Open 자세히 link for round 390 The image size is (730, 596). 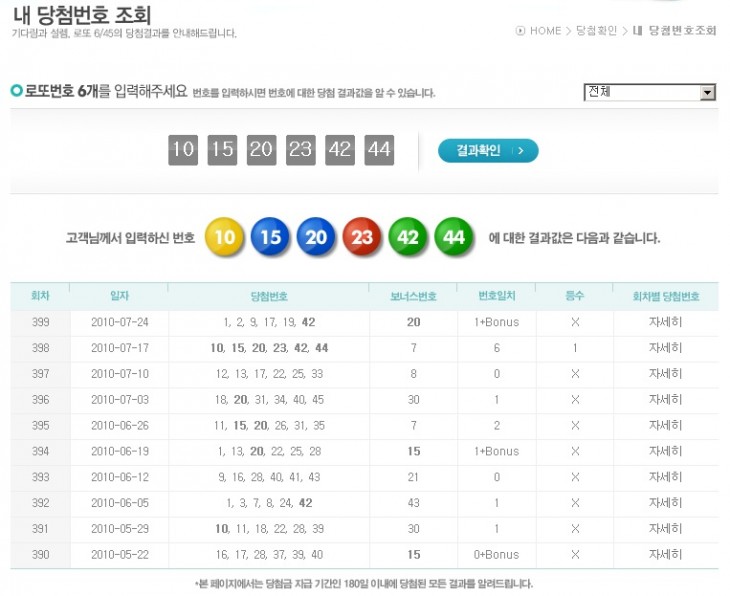point(665,555)
